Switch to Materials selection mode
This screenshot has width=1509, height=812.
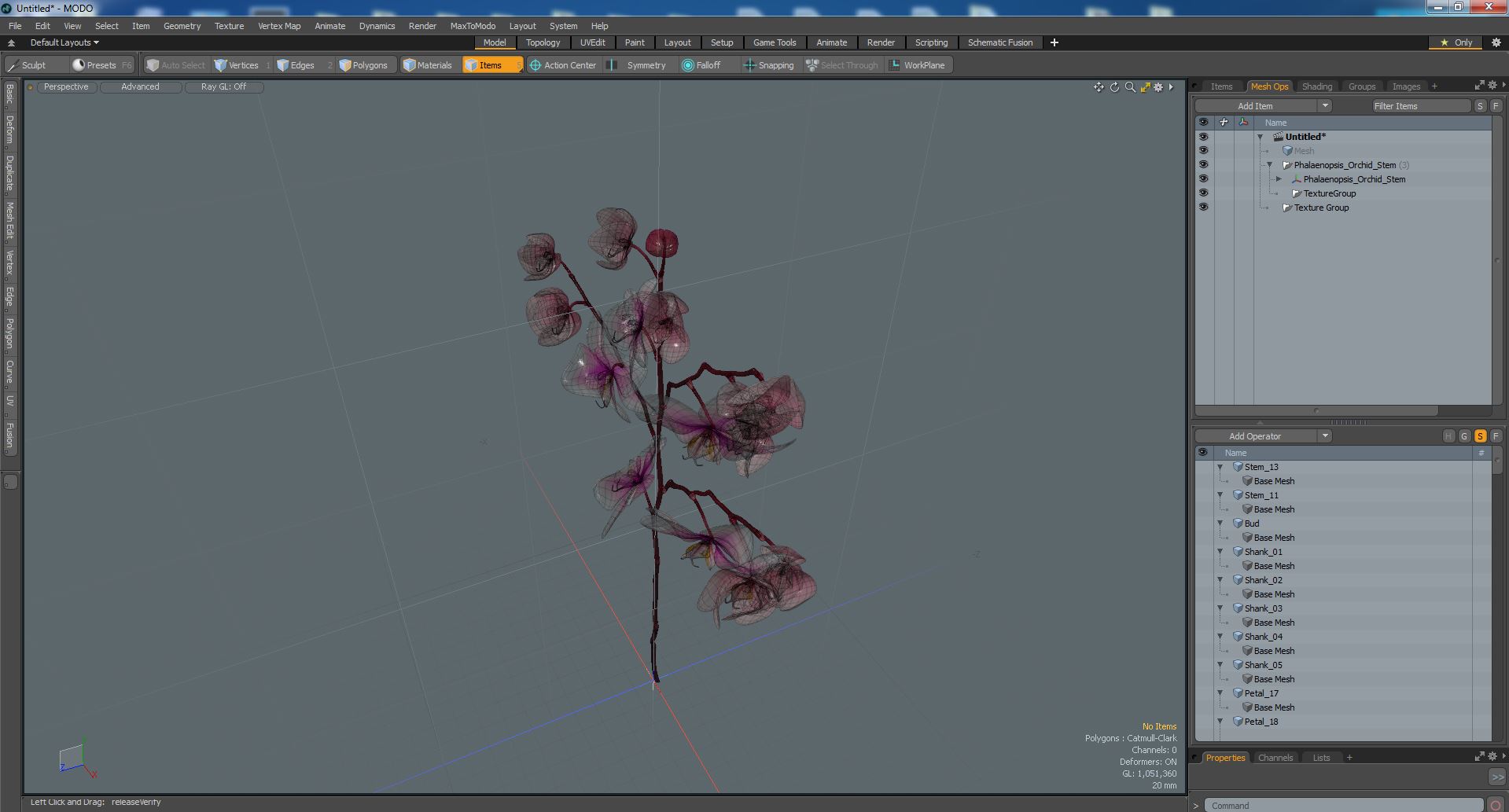(428, 65)
